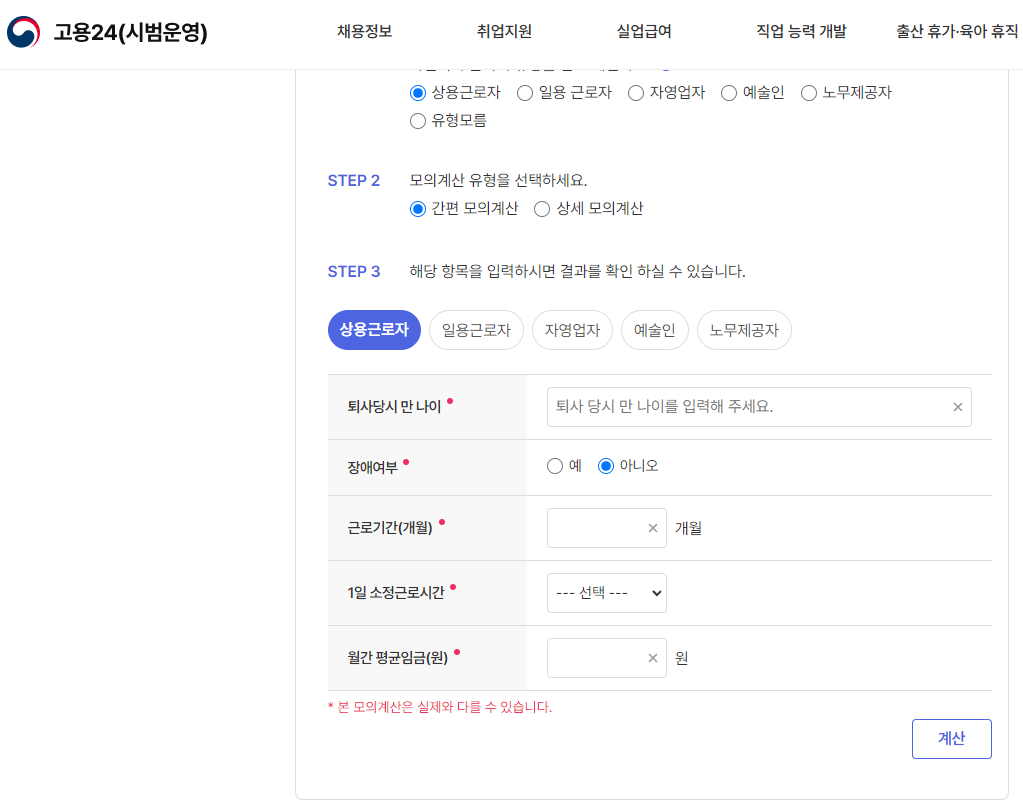
Task: Choose 예술인 as the worker type
Action: (726, 93)
